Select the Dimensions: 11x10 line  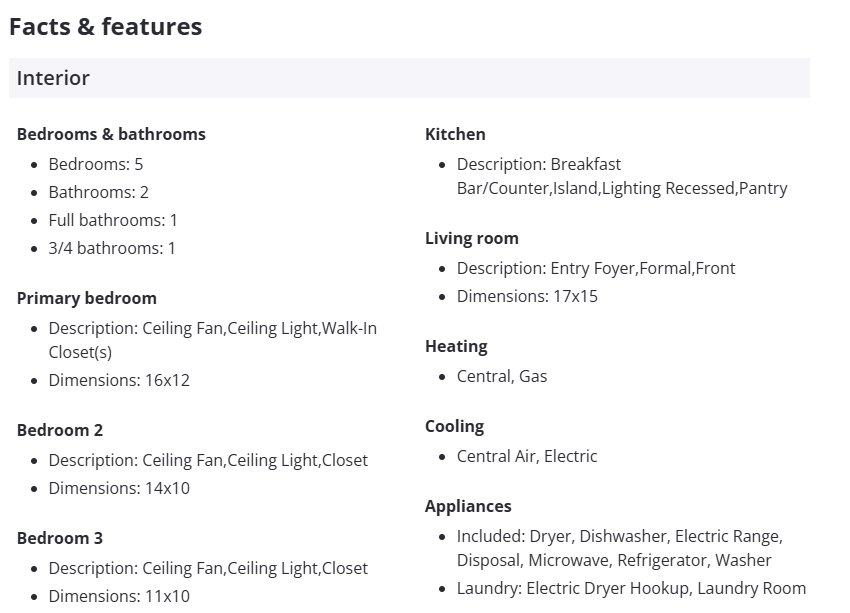point(119,596)
